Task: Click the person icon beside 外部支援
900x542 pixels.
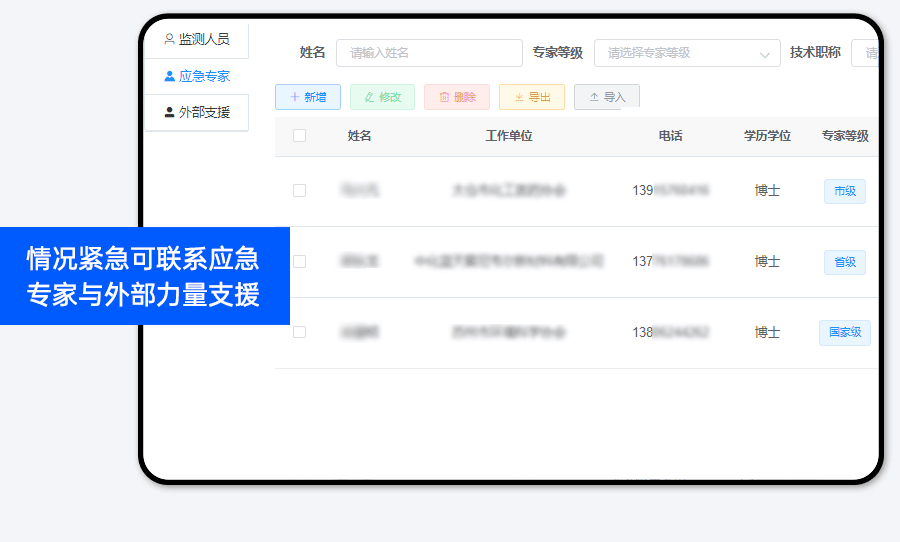Action: [x=169, y=112]
